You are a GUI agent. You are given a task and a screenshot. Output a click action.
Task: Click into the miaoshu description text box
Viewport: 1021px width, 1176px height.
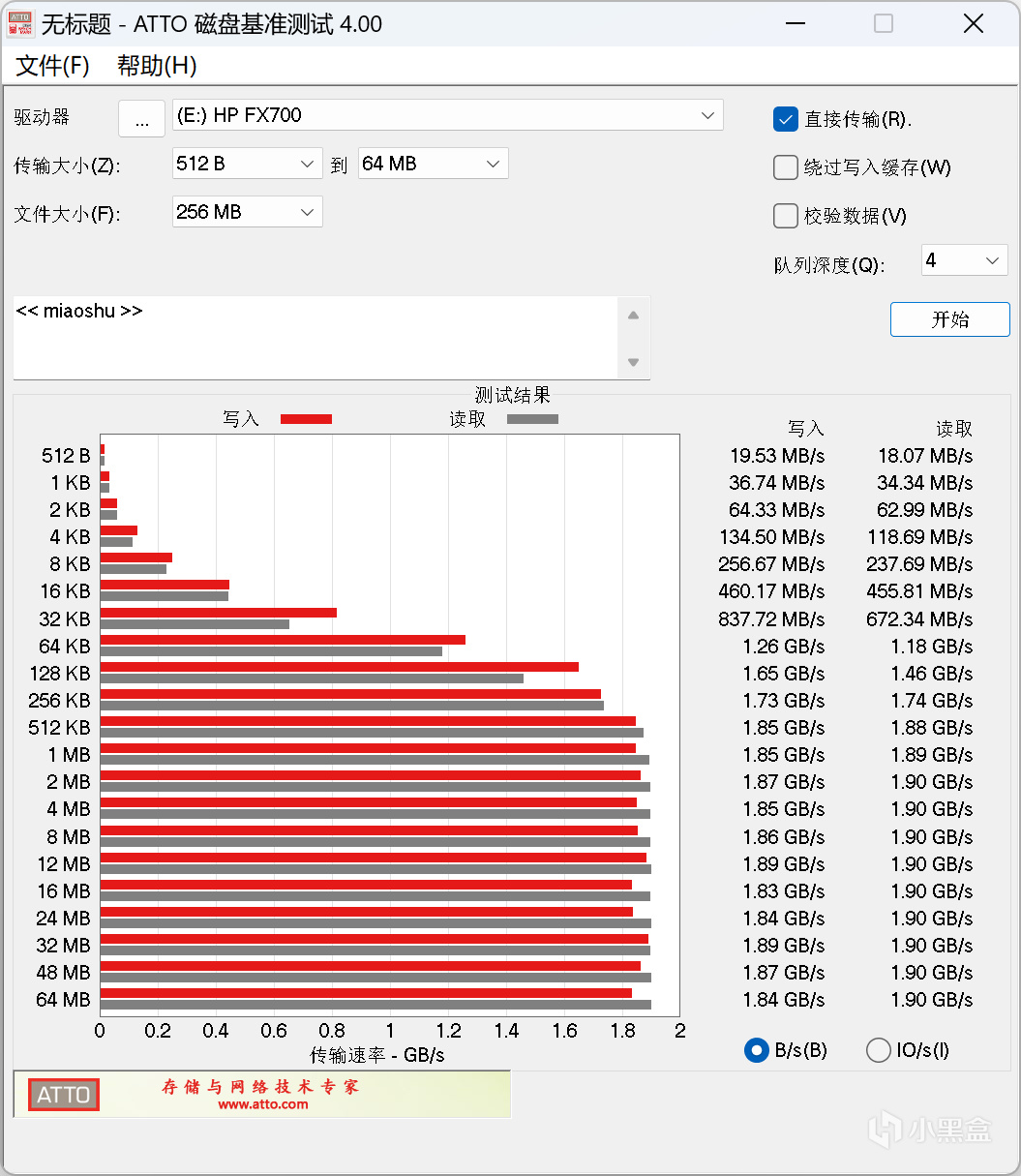(315, 337)
